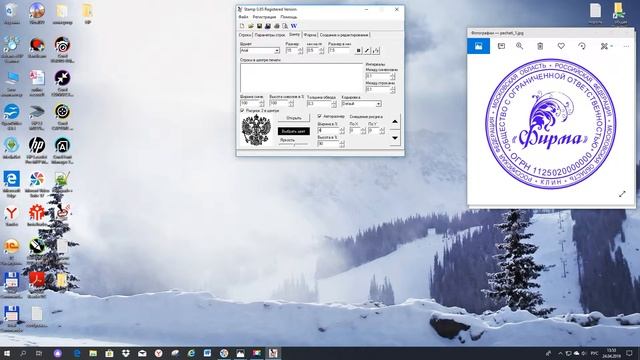Click the eagle emblem image preview

click(256, 130)
